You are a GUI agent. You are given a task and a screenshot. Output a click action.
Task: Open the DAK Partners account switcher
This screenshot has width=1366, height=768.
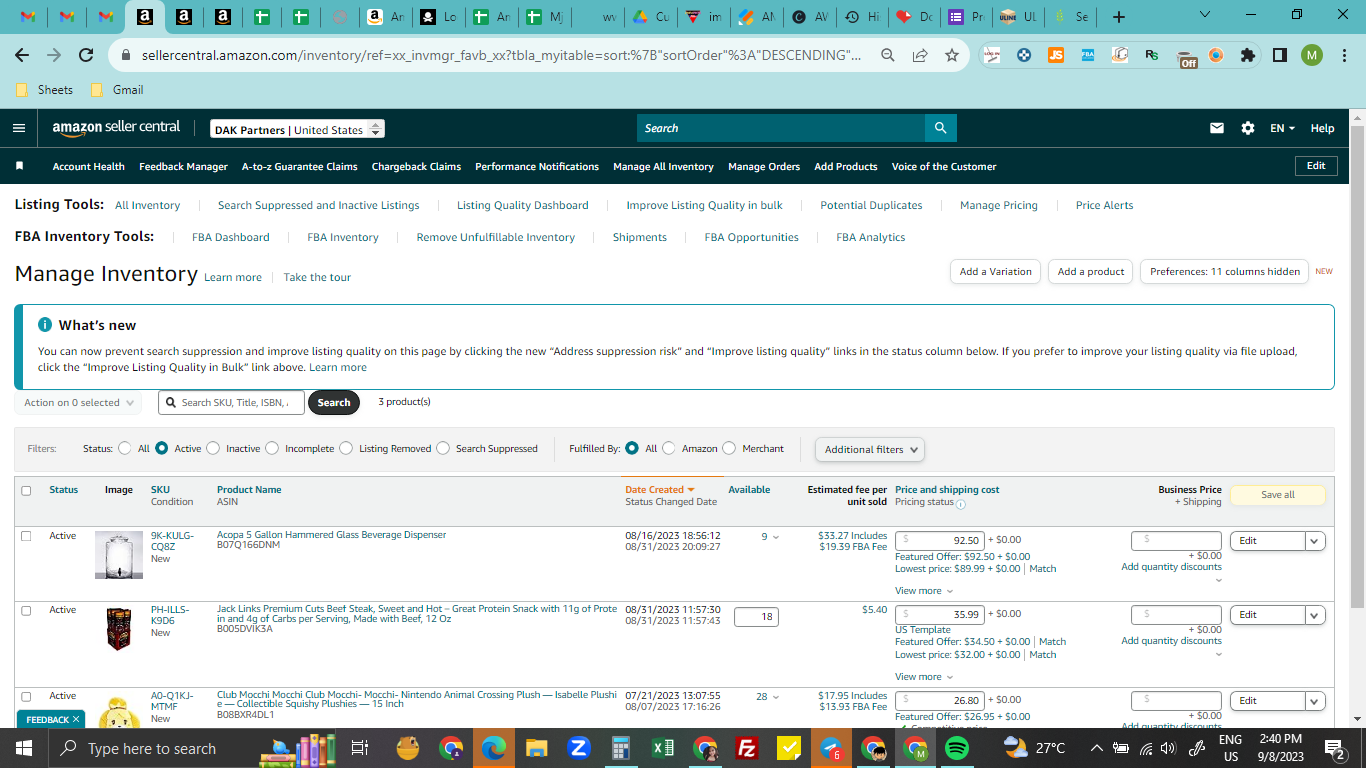click(x=297, y=129)
